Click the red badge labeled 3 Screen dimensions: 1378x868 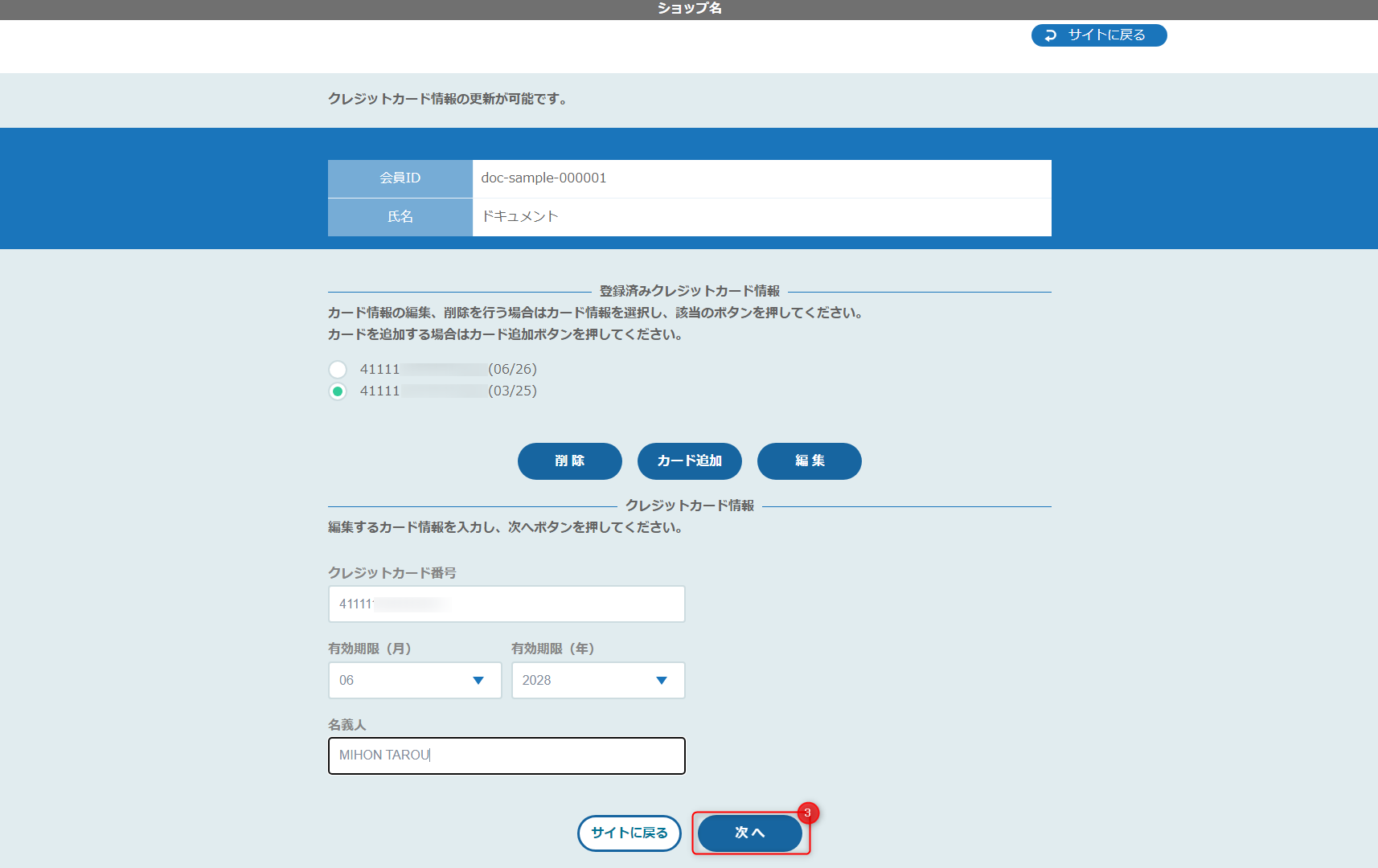(807, 813)
